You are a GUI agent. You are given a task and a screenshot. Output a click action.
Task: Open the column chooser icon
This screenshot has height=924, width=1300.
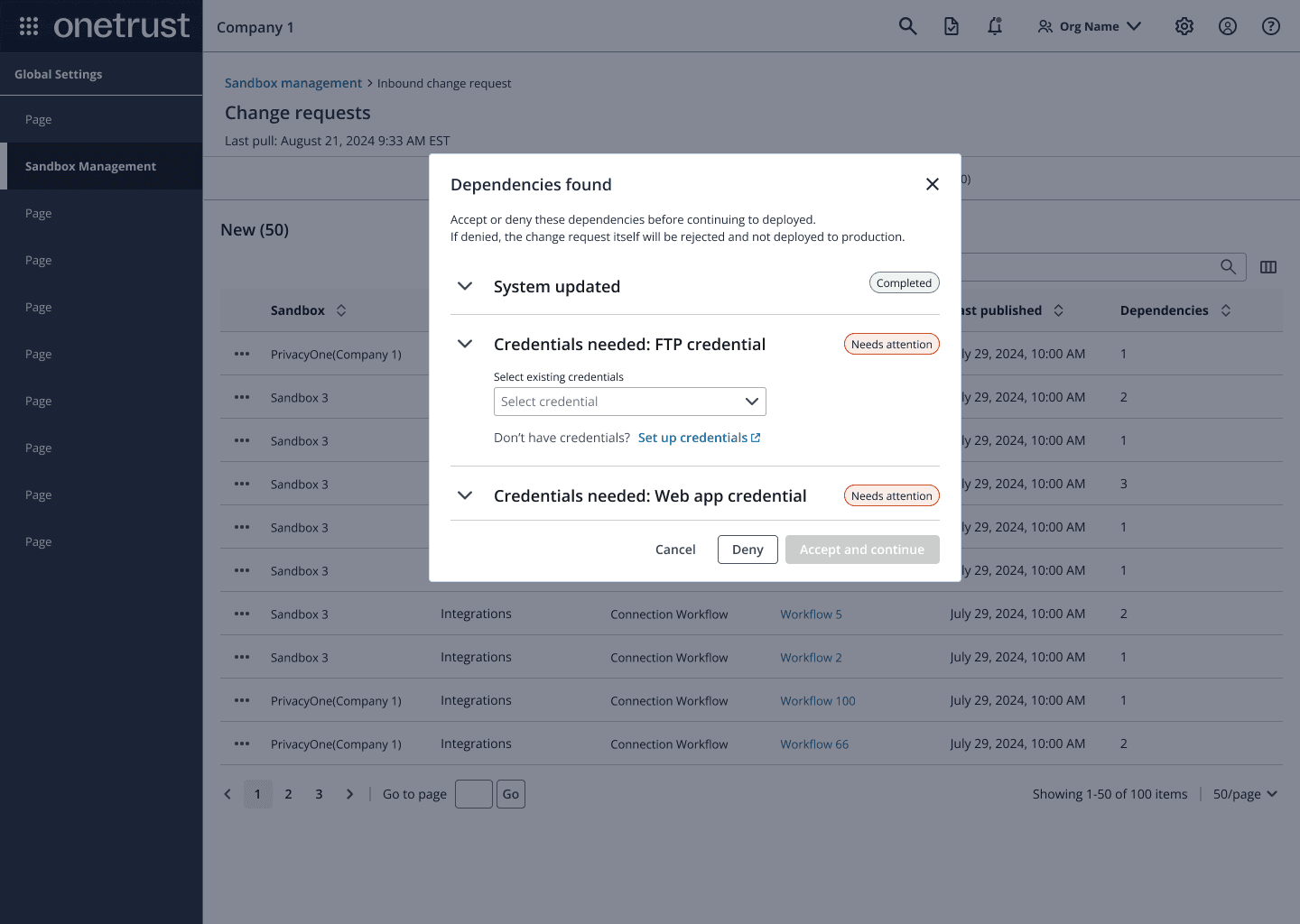(1268, 267)
